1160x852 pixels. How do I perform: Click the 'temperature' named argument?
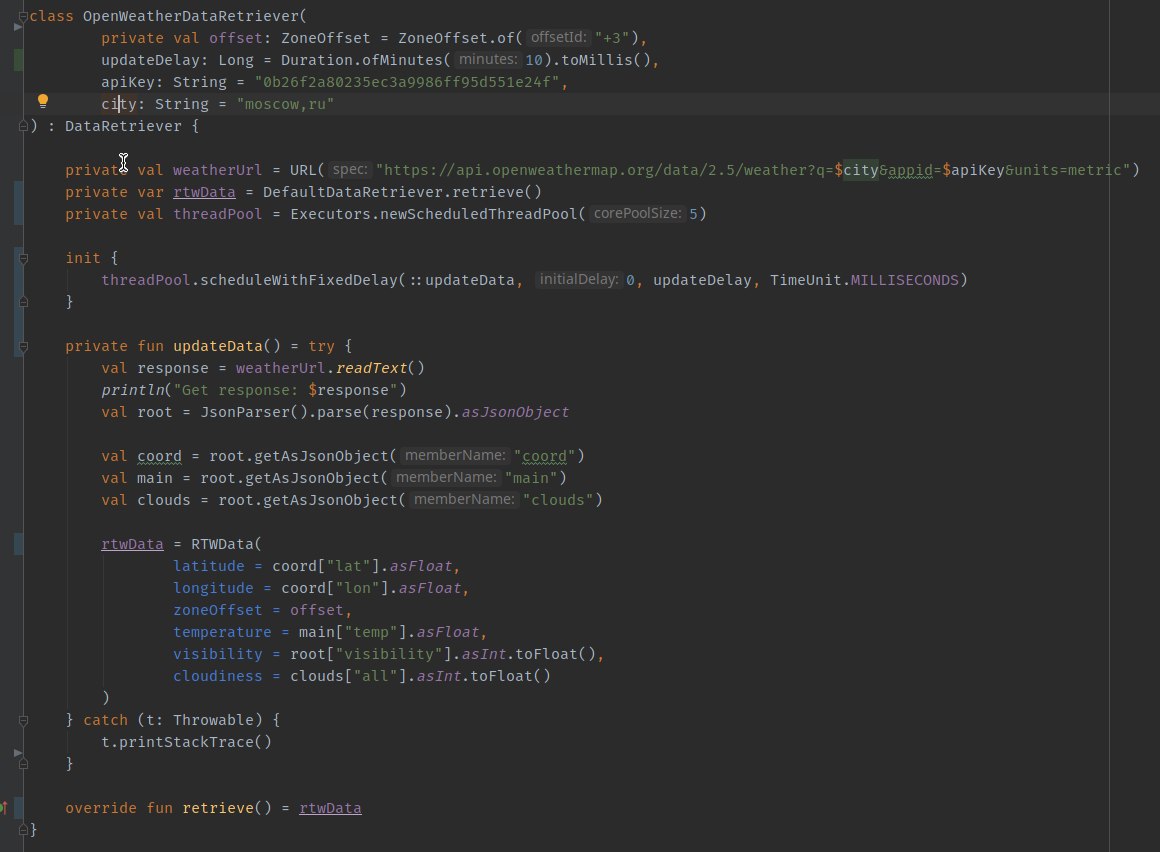tap(222, 632)
